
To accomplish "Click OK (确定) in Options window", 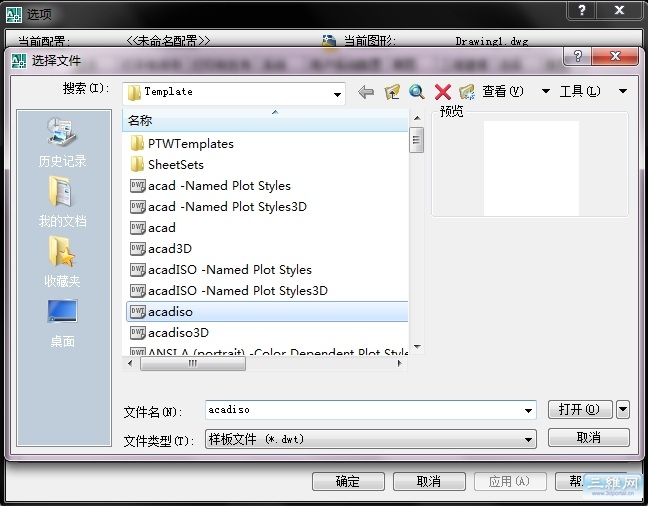I will [x=348, y=481].
